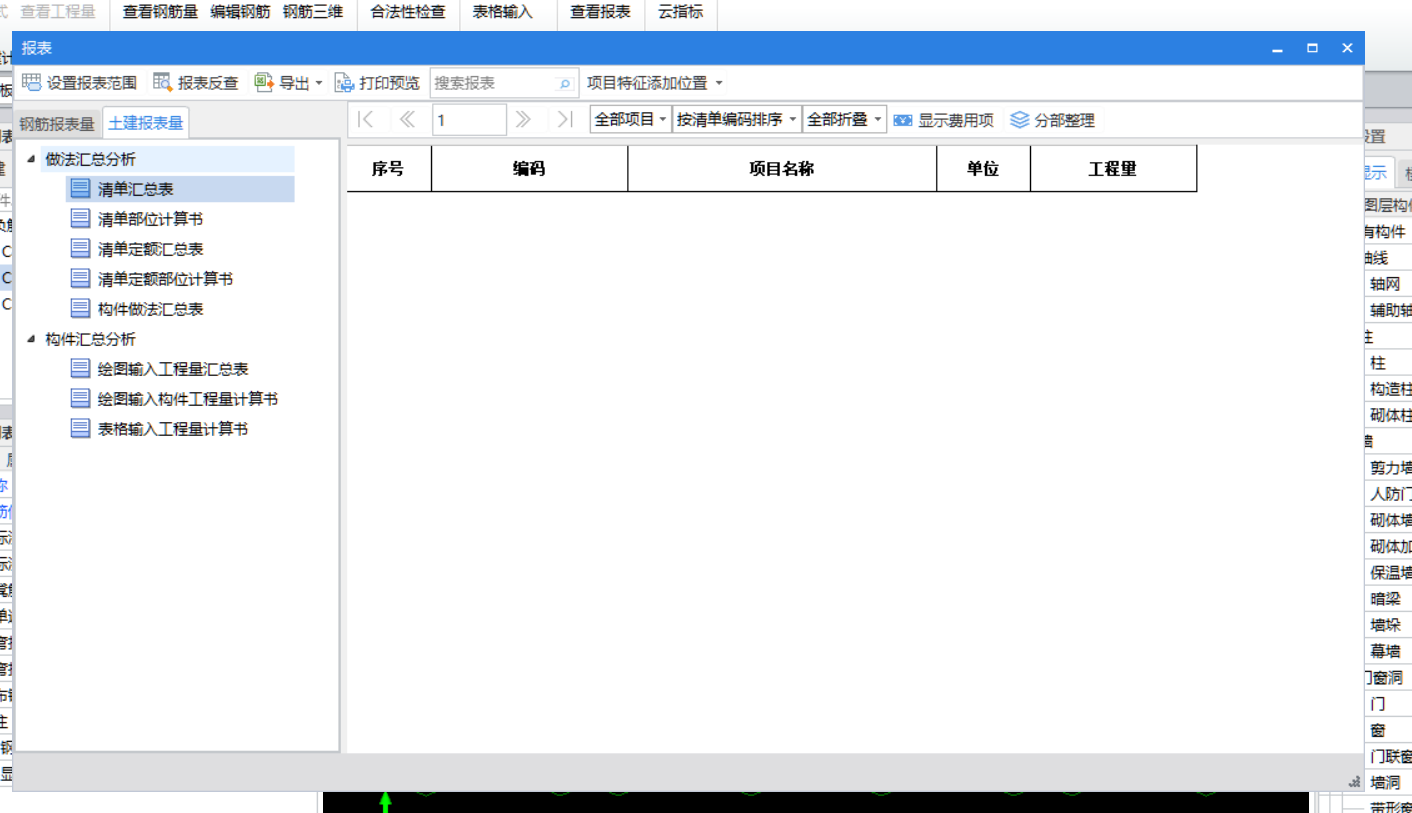Viewport: 1412px width, 813px height.
Task: Open 打印预览 print preview
Action: pos(377,83)
